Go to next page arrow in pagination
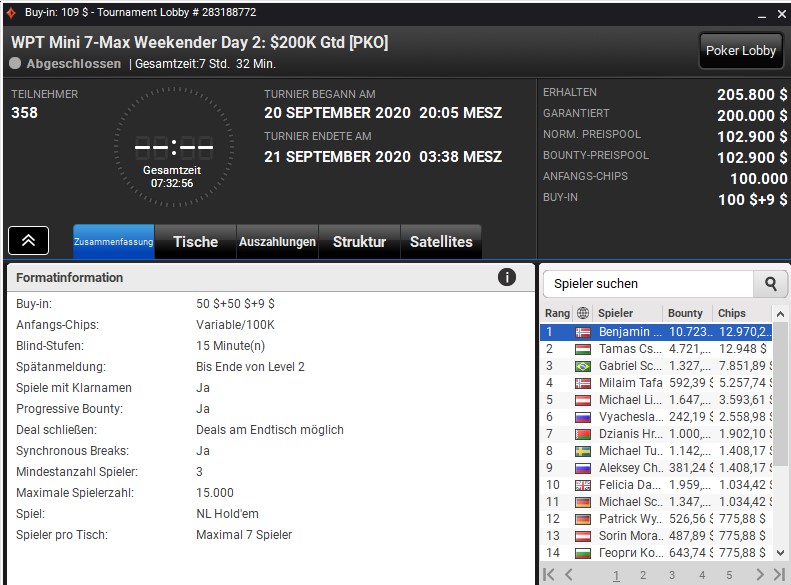The height and width of the screenshot is (585, 791). pyautogui.click(x=760, y=574)
